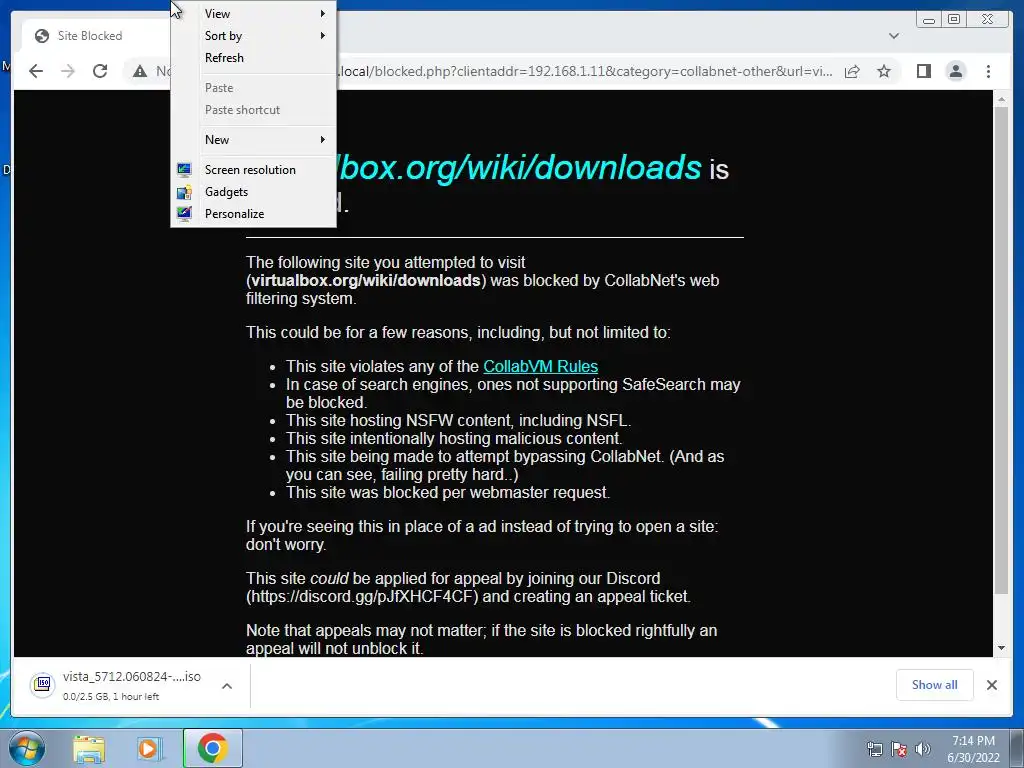Open the Chrome profile avatar
Image resolution: width=1024 pixels, height=768 pixels.
coord(955,71)
